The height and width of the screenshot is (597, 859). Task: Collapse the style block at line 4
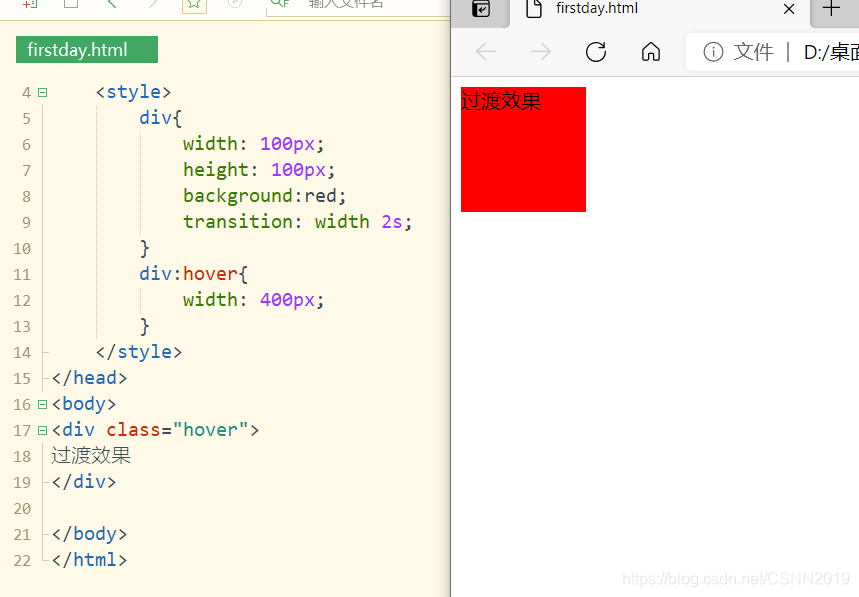coord(42,93)
